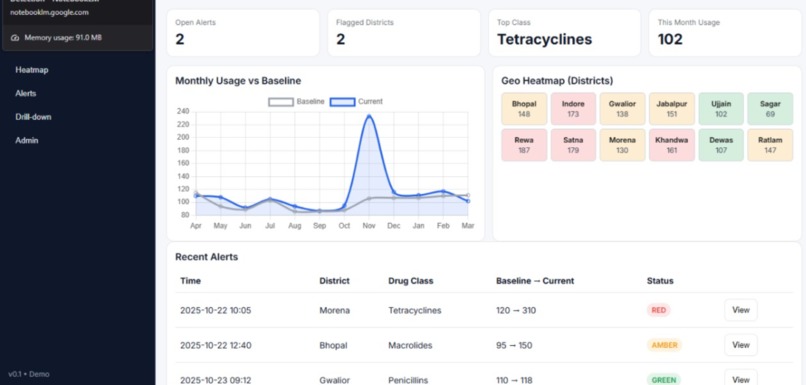View the Bhopal Macrolides alert
This screenshot has width=806, height=385.
tap(741, 345)
